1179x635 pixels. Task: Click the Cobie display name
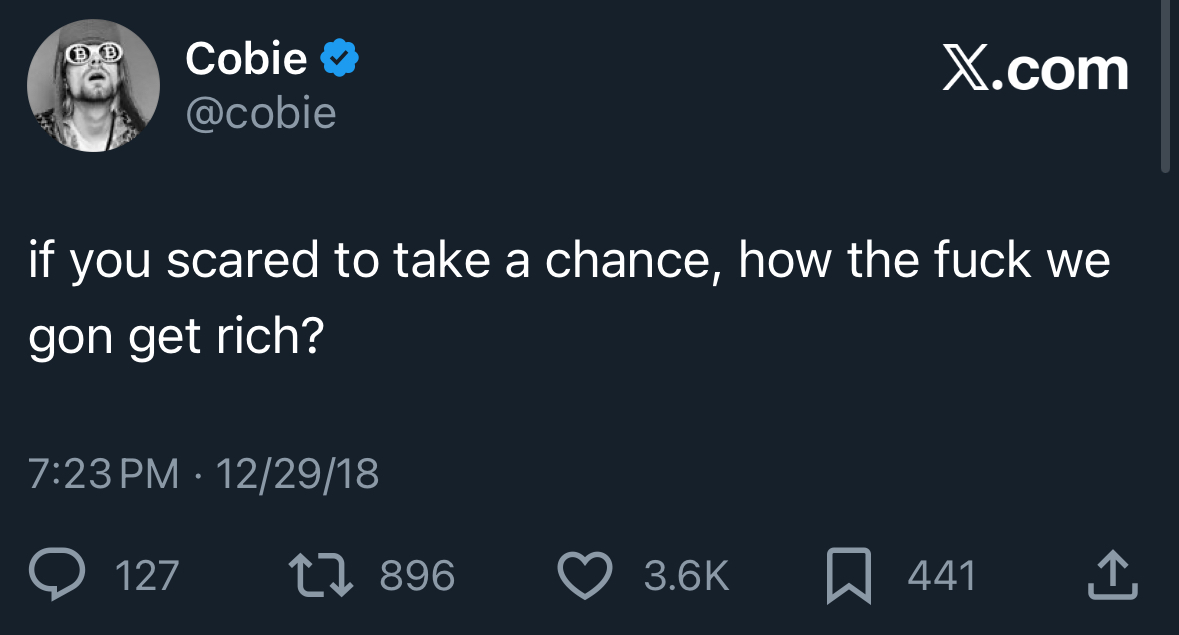[246, 60]
